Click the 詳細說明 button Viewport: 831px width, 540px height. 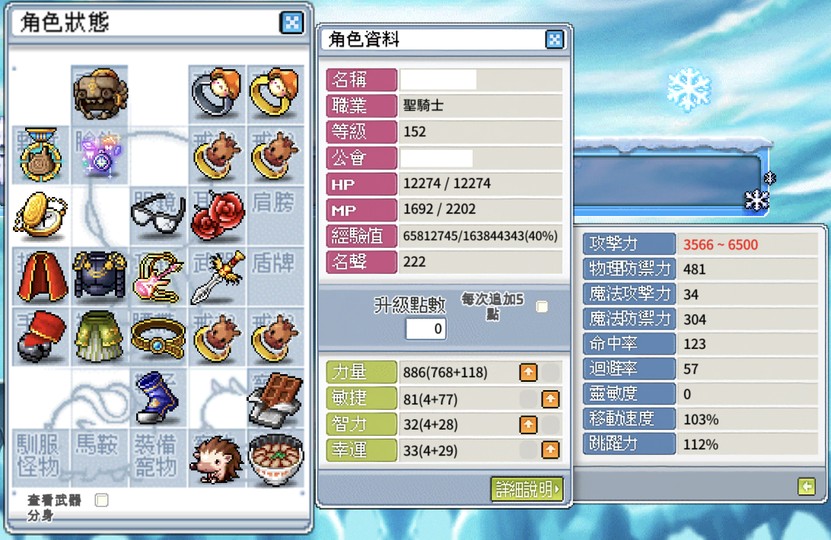pos(526,489)
